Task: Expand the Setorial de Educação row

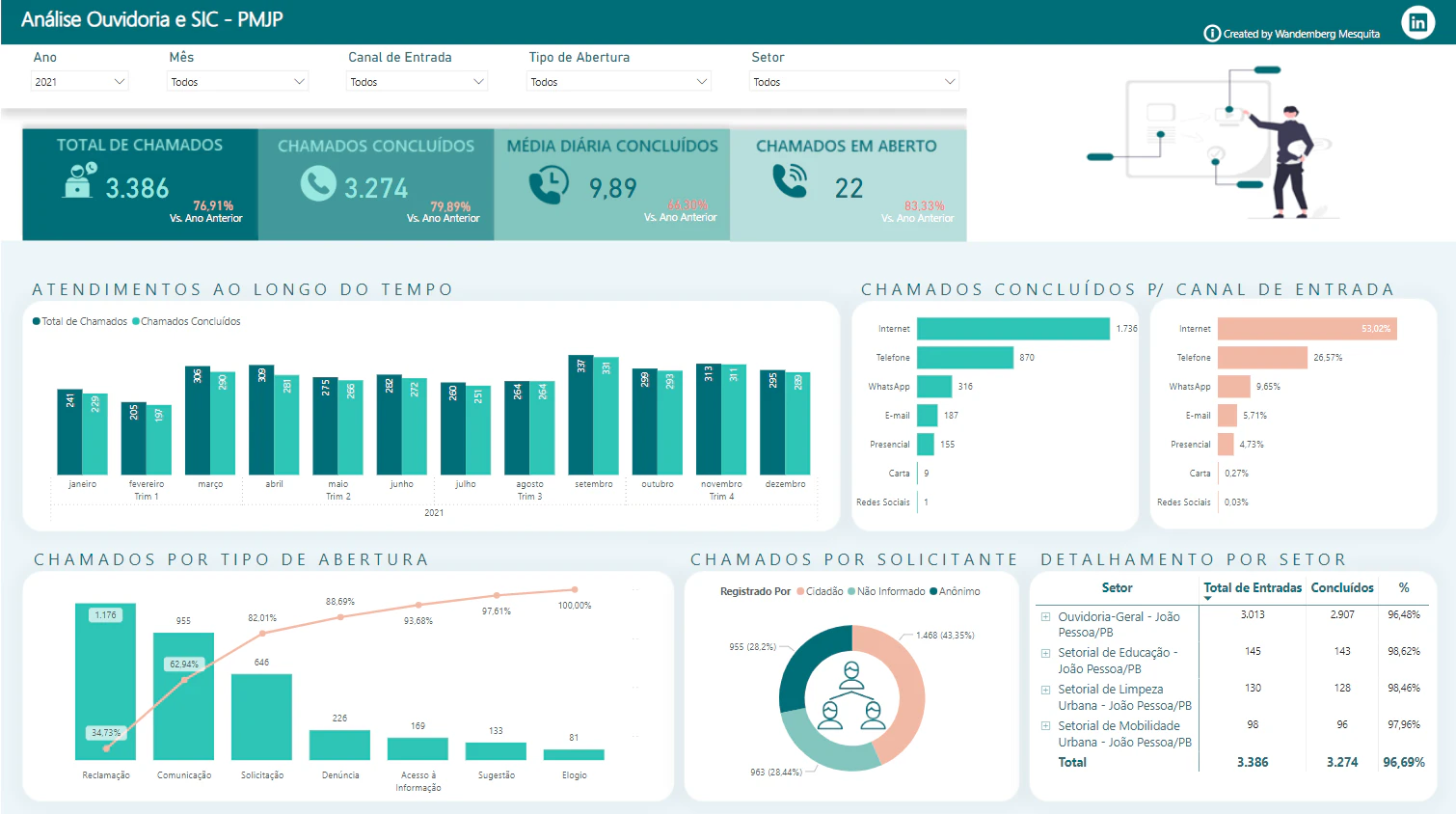Action: click(1045, 653)
